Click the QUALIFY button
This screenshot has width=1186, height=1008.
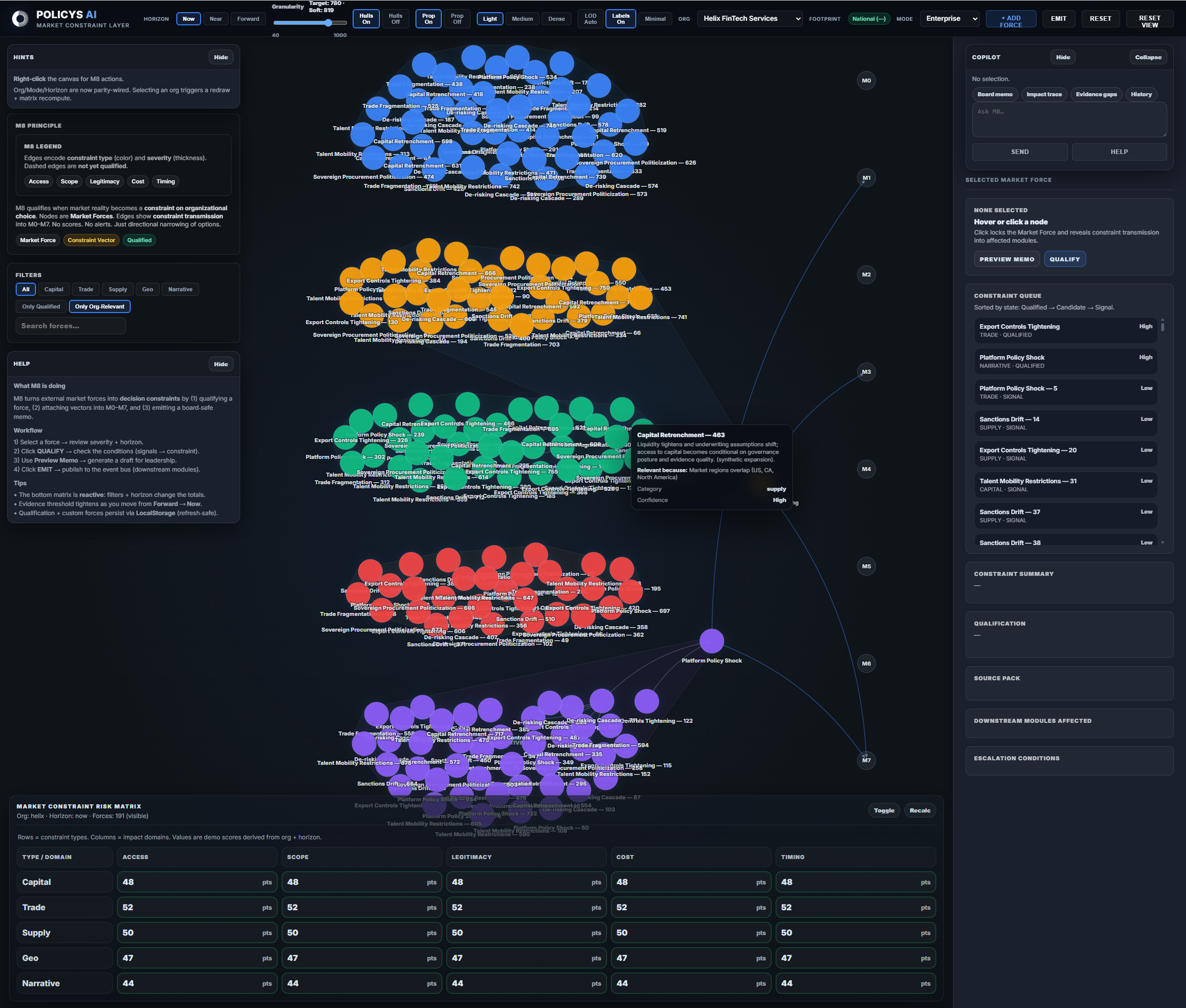pos(1064,259)
